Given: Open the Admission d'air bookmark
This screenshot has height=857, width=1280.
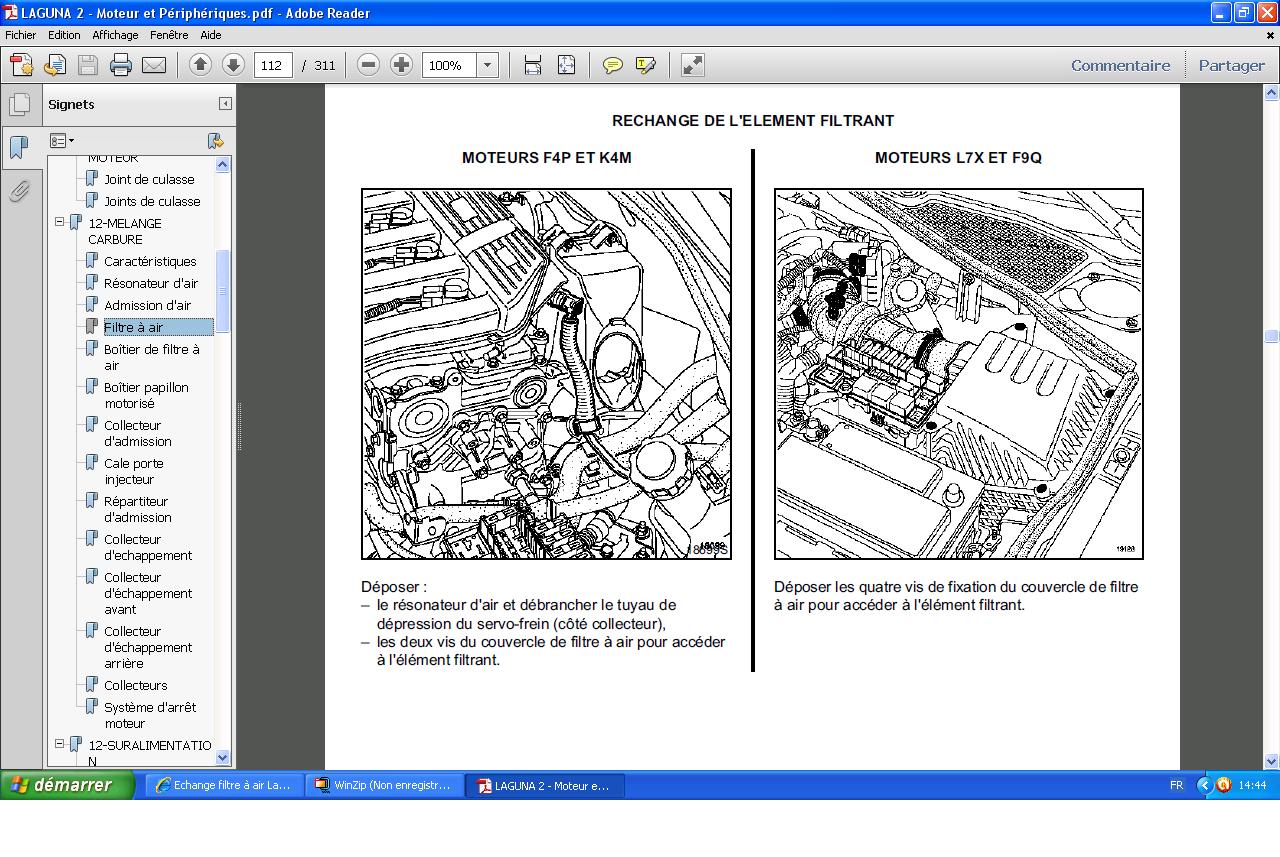Looking at the screenshot, I should point(147,305).
